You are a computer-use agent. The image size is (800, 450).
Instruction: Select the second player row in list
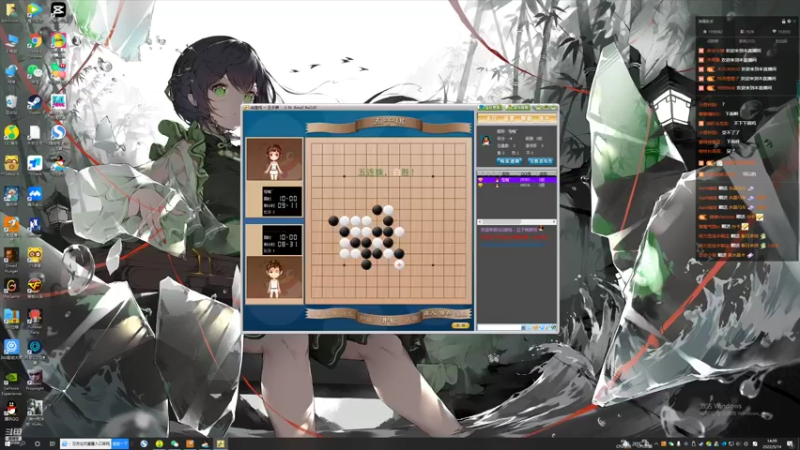517,186
